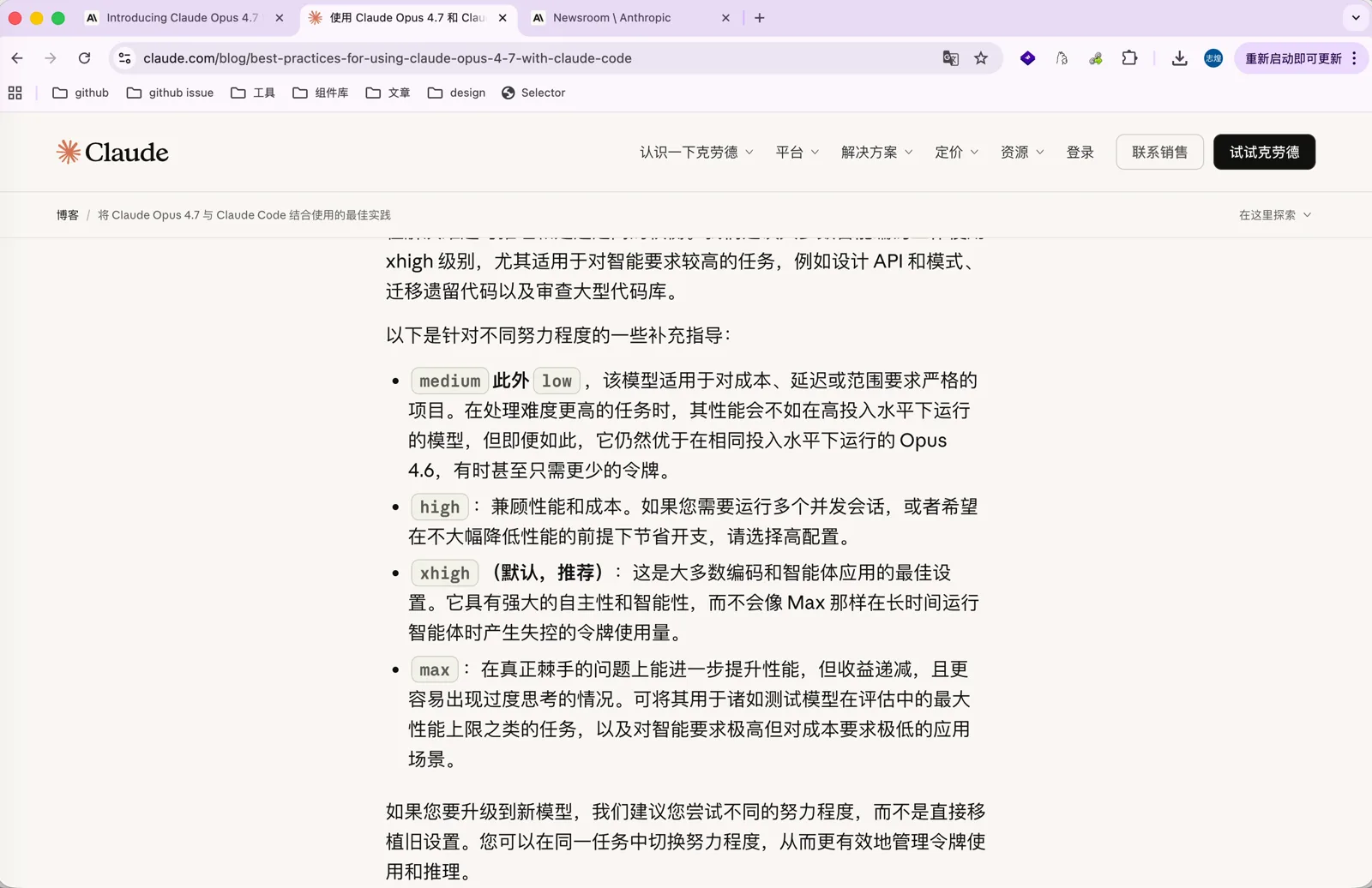Image resolution: width=1372 pixels, height=888 pixels.
Task: Expand the 定价 navigation menu
Action: click(x=956, y=153)
